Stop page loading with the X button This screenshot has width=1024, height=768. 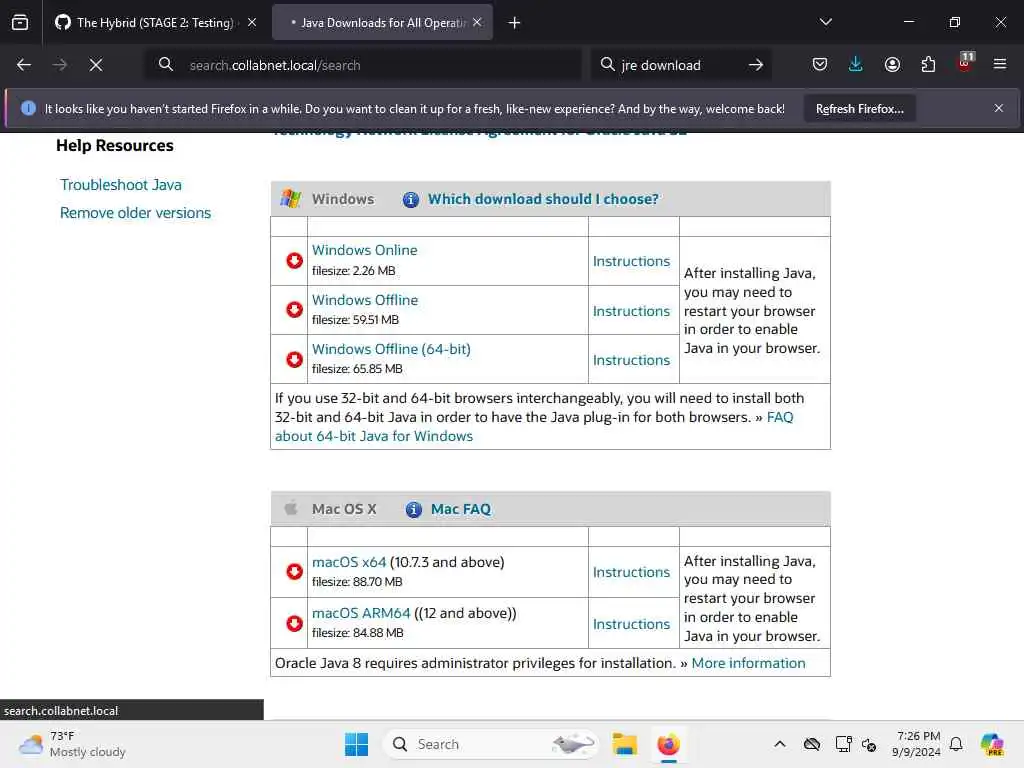pyautogui.click(x=95, y=65)
